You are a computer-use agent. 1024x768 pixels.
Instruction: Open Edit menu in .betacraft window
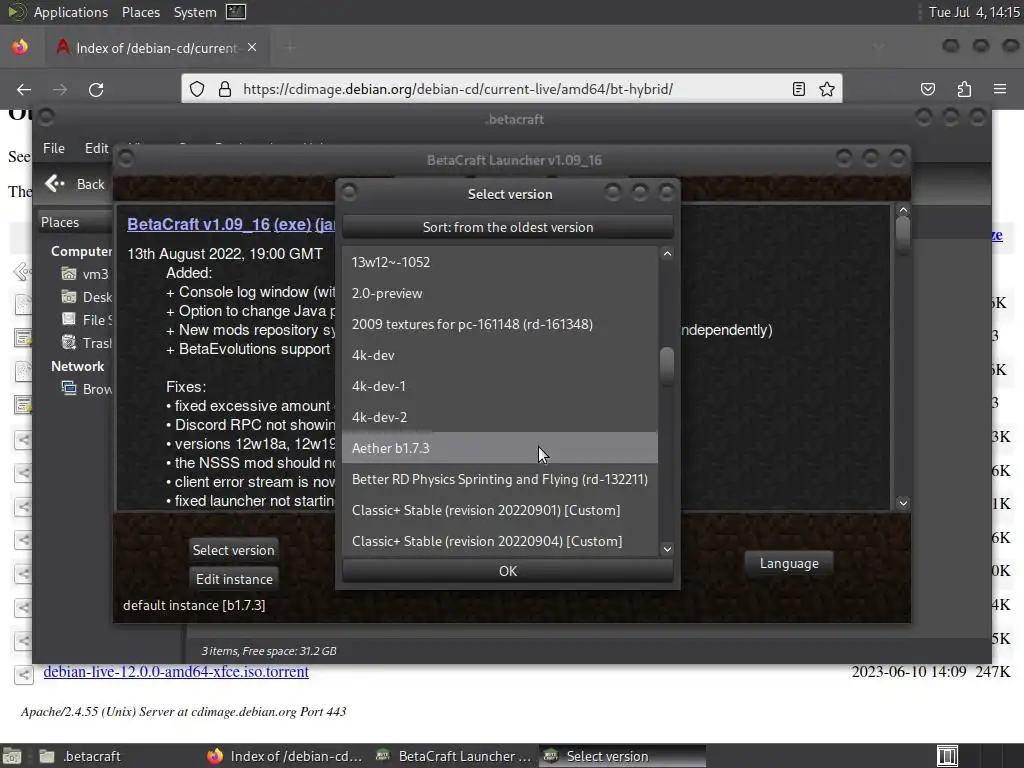coord(96,148)
